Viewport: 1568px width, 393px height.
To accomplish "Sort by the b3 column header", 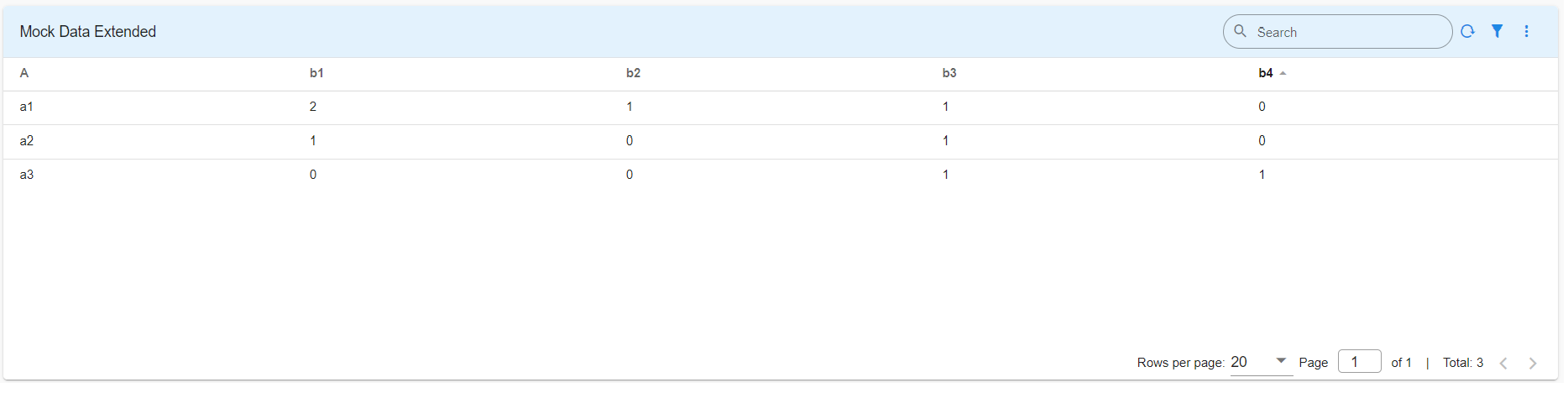I will tap(949, 74).
